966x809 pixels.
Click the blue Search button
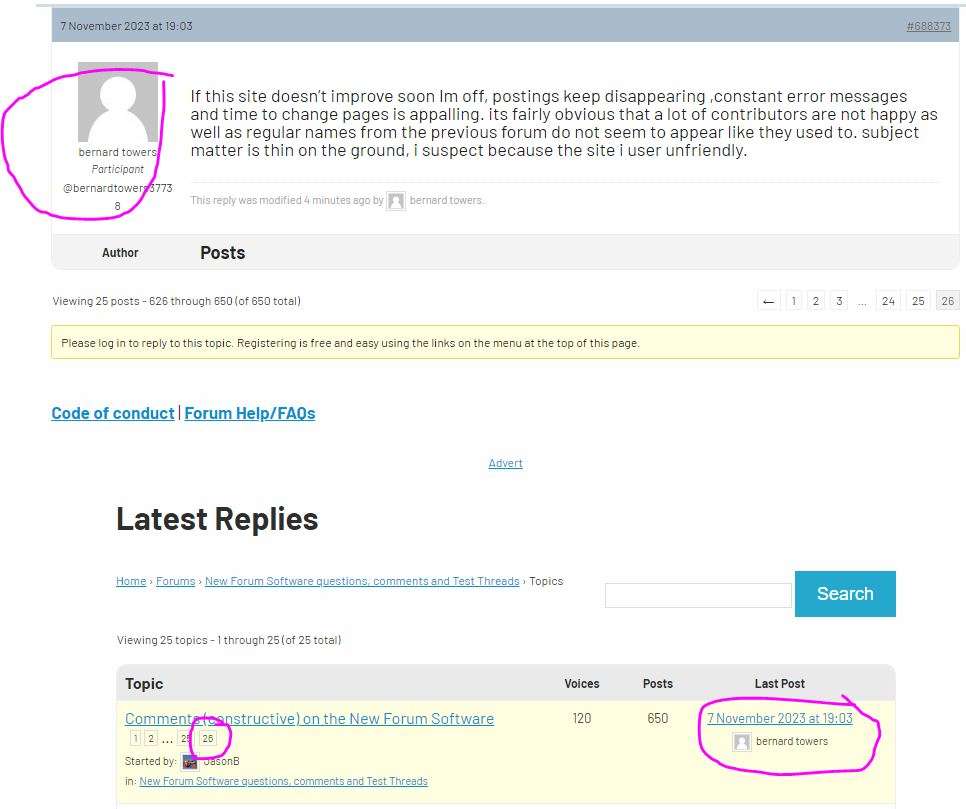pyautogui.click(x=845, y=594)
